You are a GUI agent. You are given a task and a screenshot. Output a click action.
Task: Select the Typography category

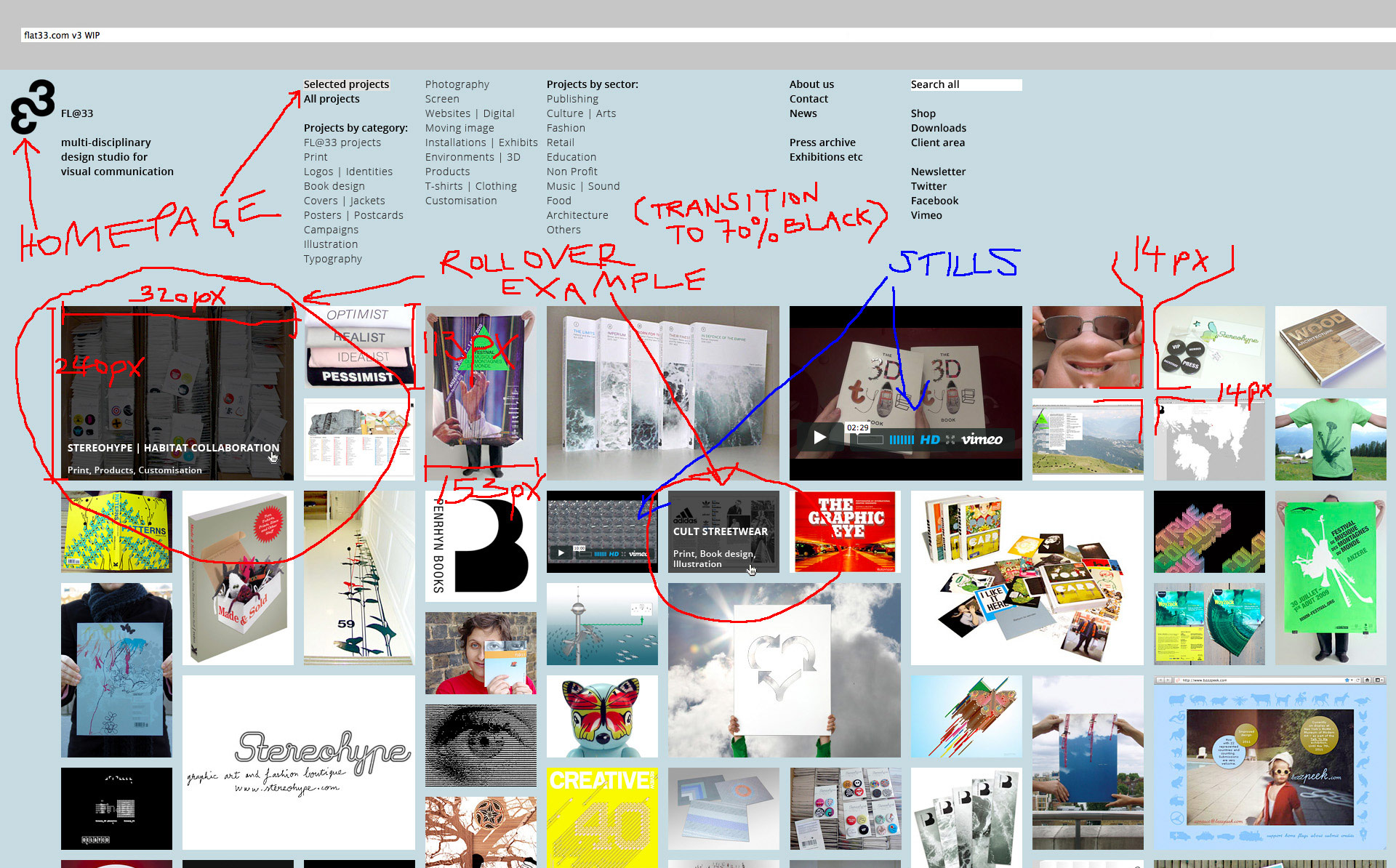332,259
